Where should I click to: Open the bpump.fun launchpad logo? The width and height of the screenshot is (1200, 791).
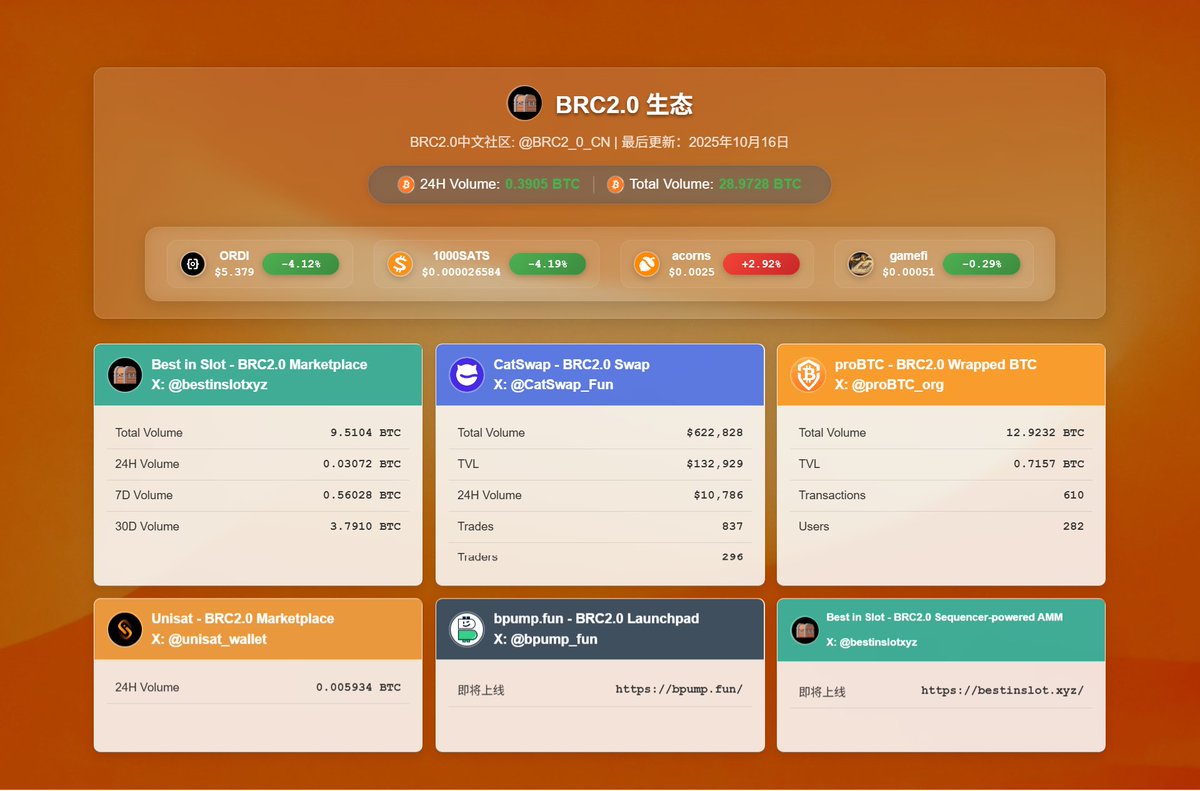[x=466, y=629]
